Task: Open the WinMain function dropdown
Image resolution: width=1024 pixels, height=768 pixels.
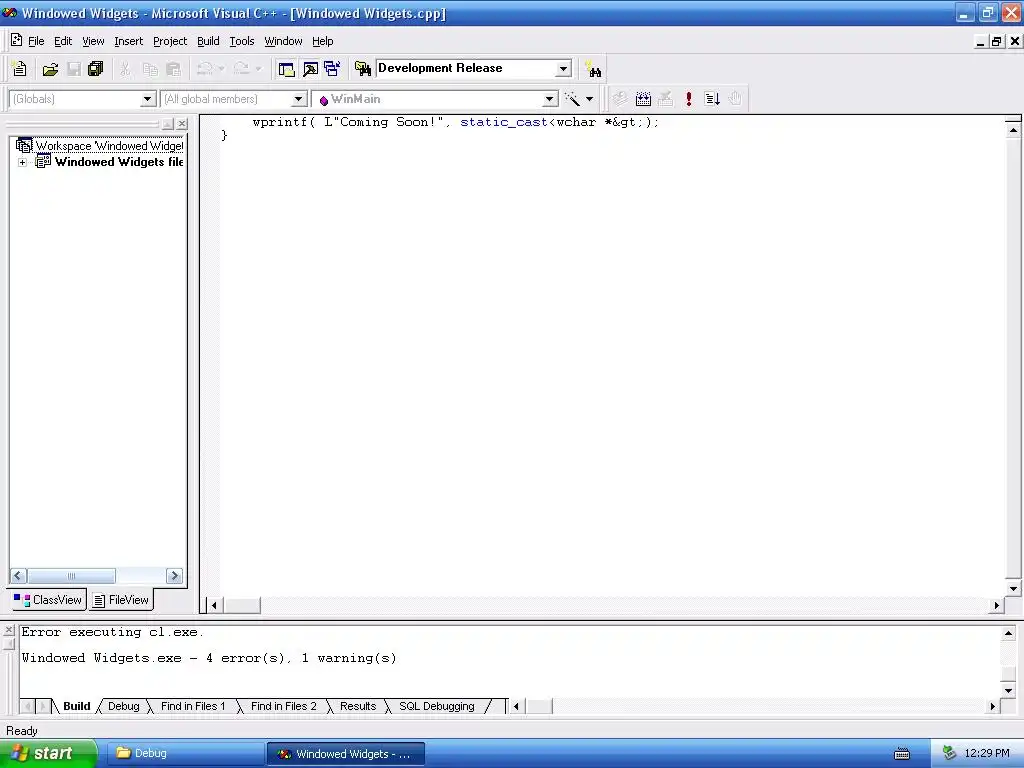Action: point(550,99)
